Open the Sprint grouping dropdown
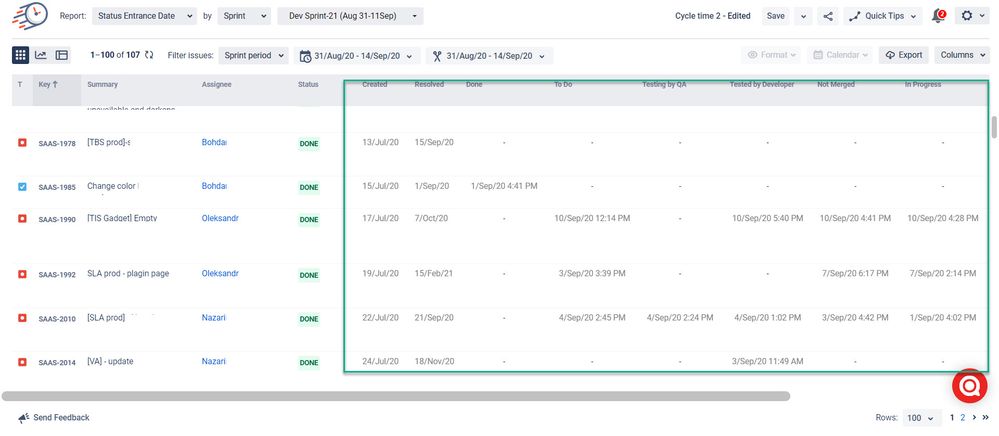 [244, 16]
